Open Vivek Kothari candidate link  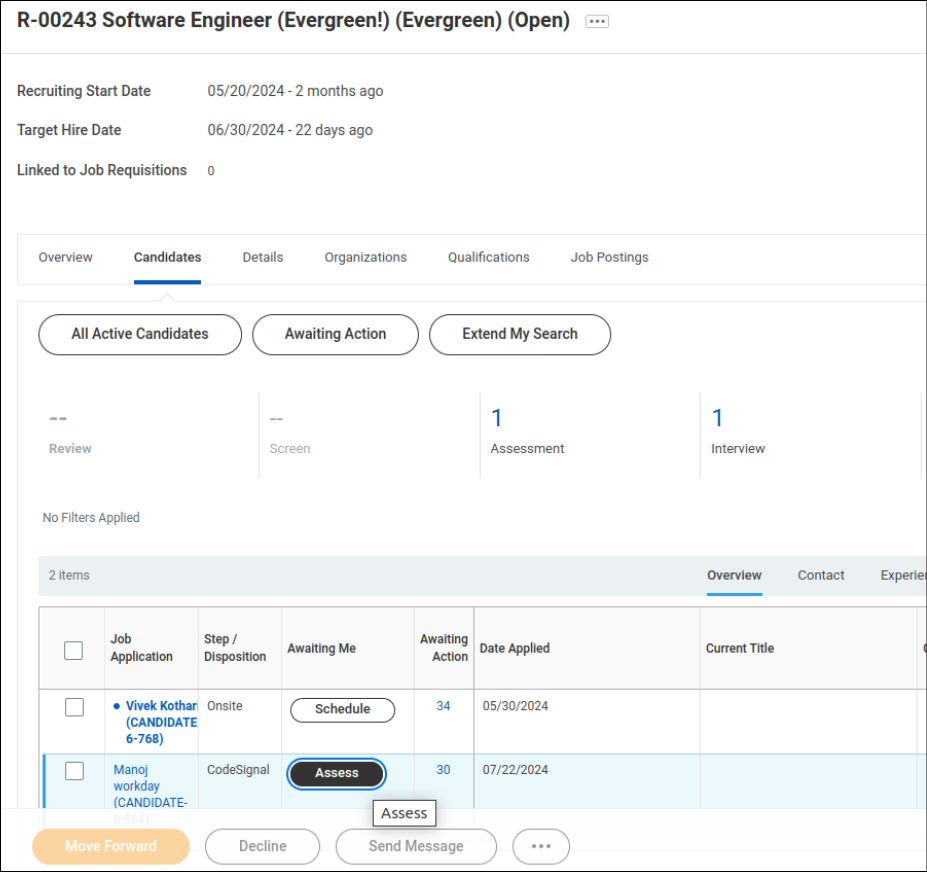pyautogui.click(x=161, y=706)
